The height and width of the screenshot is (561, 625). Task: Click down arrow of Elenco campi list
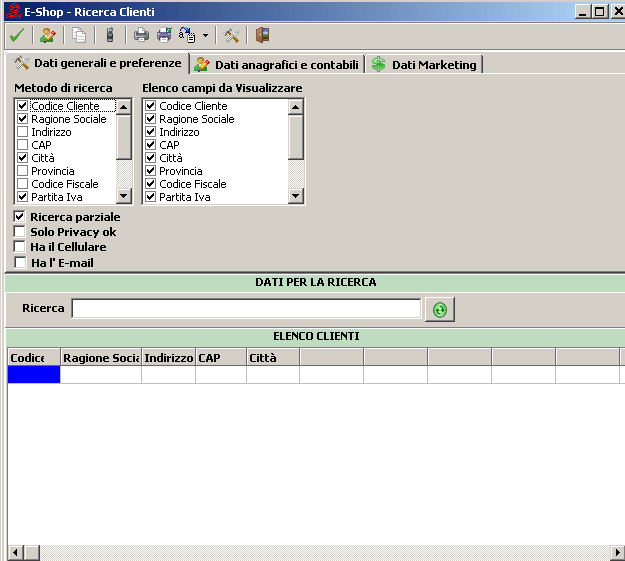point(296,197)
